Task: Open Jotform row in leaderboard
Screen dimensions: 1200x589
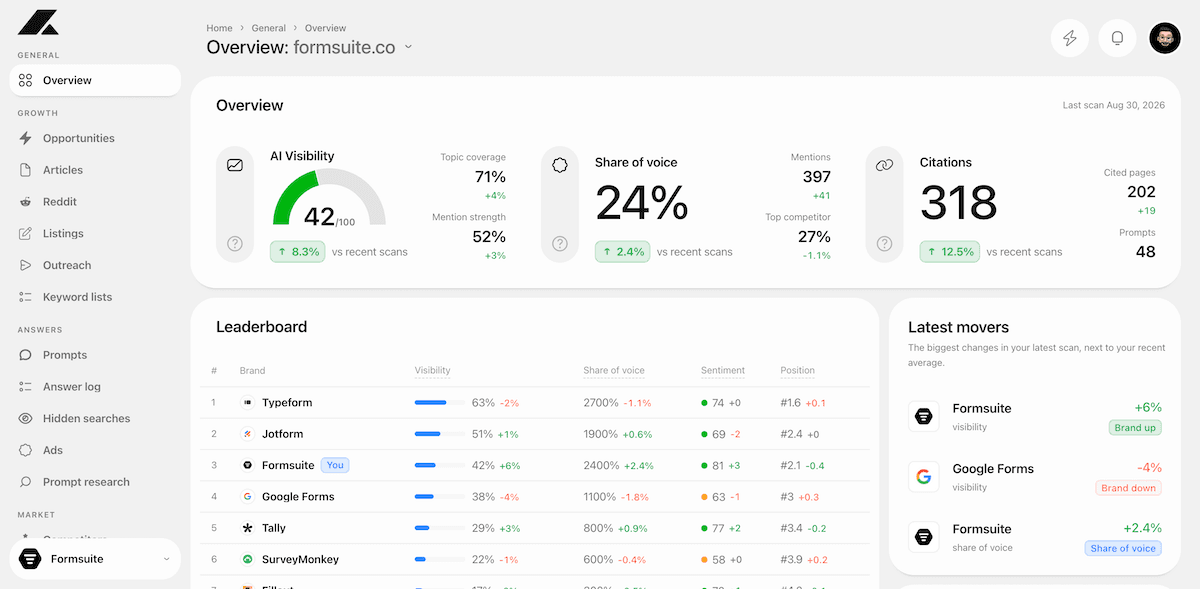Action: [x=535, y=434]
